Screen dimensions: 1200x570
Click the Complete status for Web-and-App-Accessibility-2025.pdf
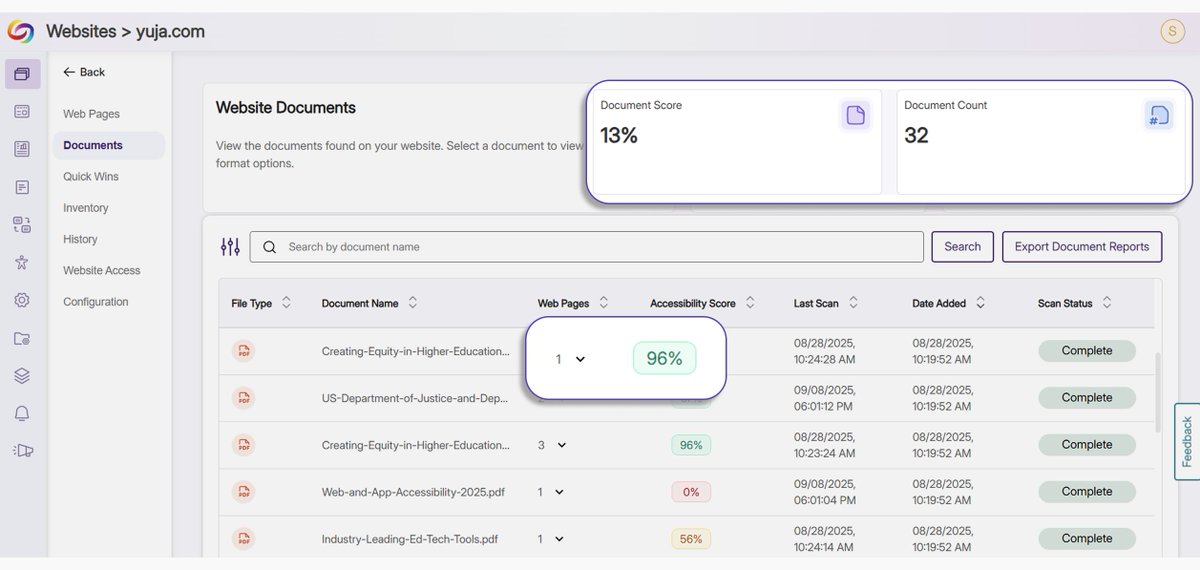point(1087,492)
